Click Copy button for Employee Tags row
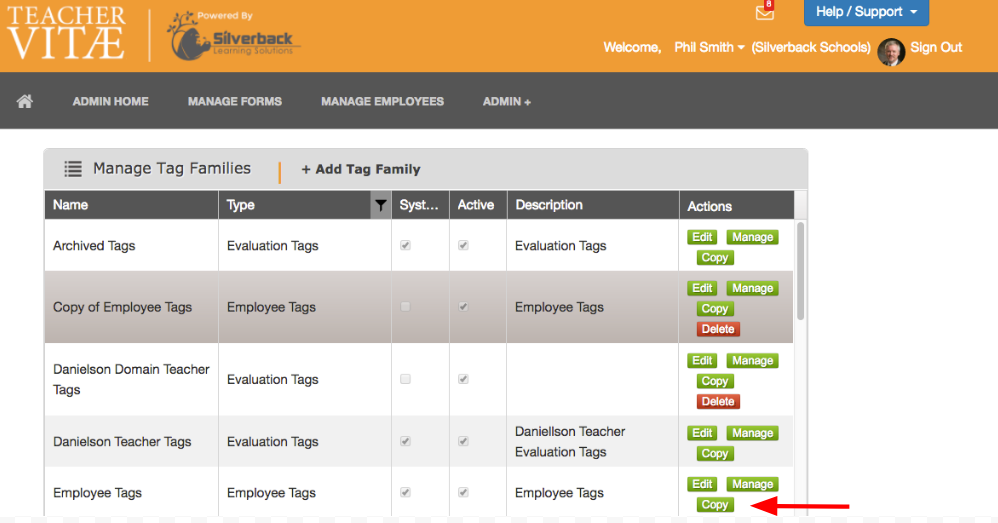 pyautogui.click(x=715, y=505)
